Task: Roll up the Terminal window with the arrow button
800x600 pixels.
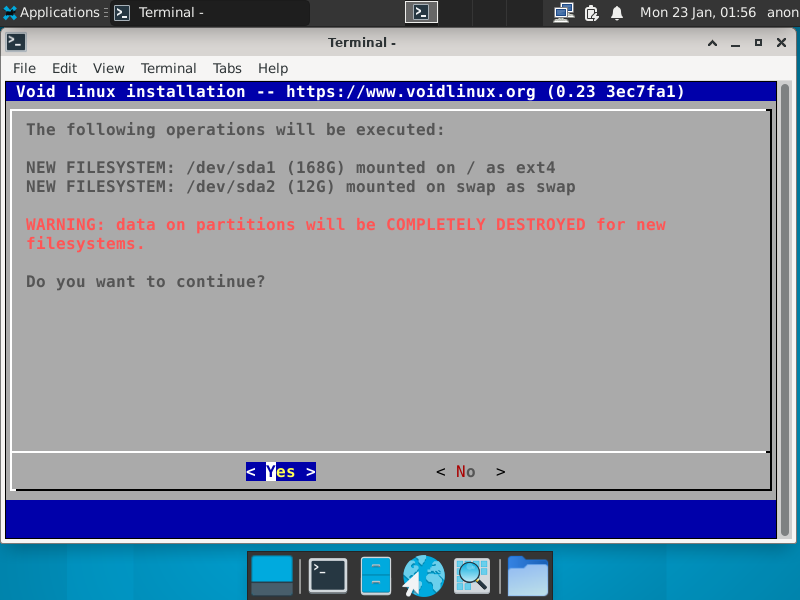Action: click(x=713, y=43)
